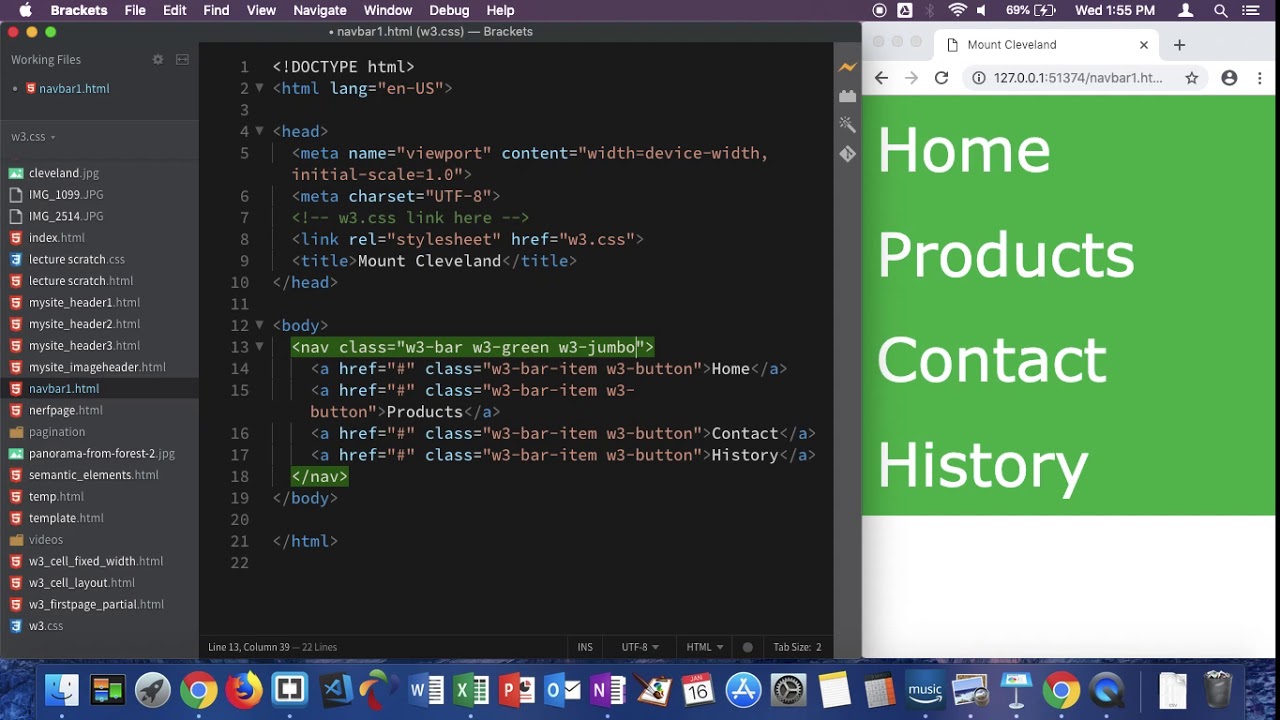This screenshot has width=1280, height=720.
Task: Toggle INS insert/overwrite mode in status bar
Action: click(x=585, y=647)
